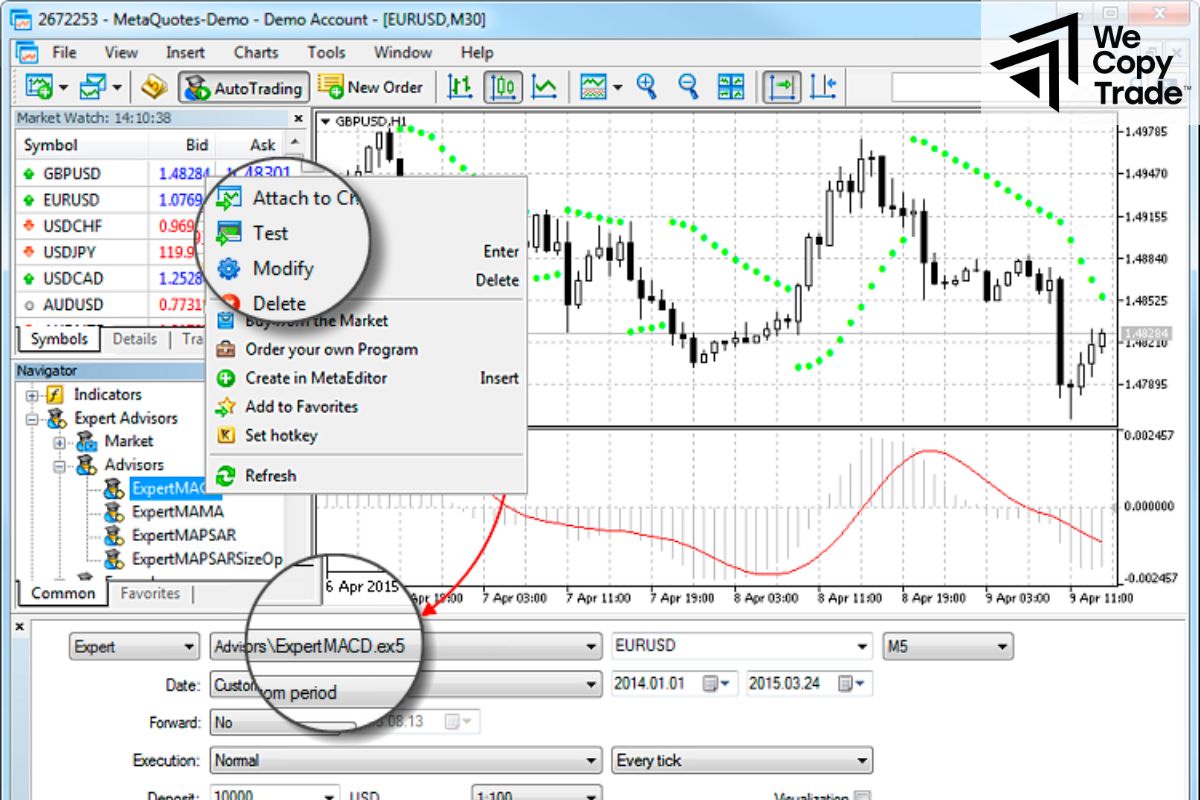This screenshot has width=1200, height=800.
Task: Click the tile windows grid icon
Action: 731,87
